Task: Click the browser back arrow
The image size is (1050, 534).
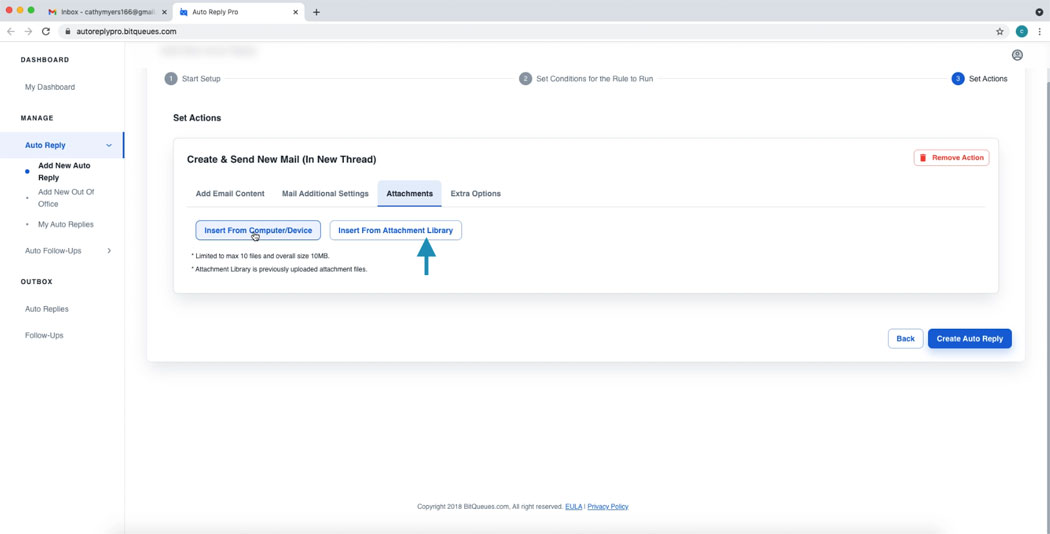Action: (11, 31)
